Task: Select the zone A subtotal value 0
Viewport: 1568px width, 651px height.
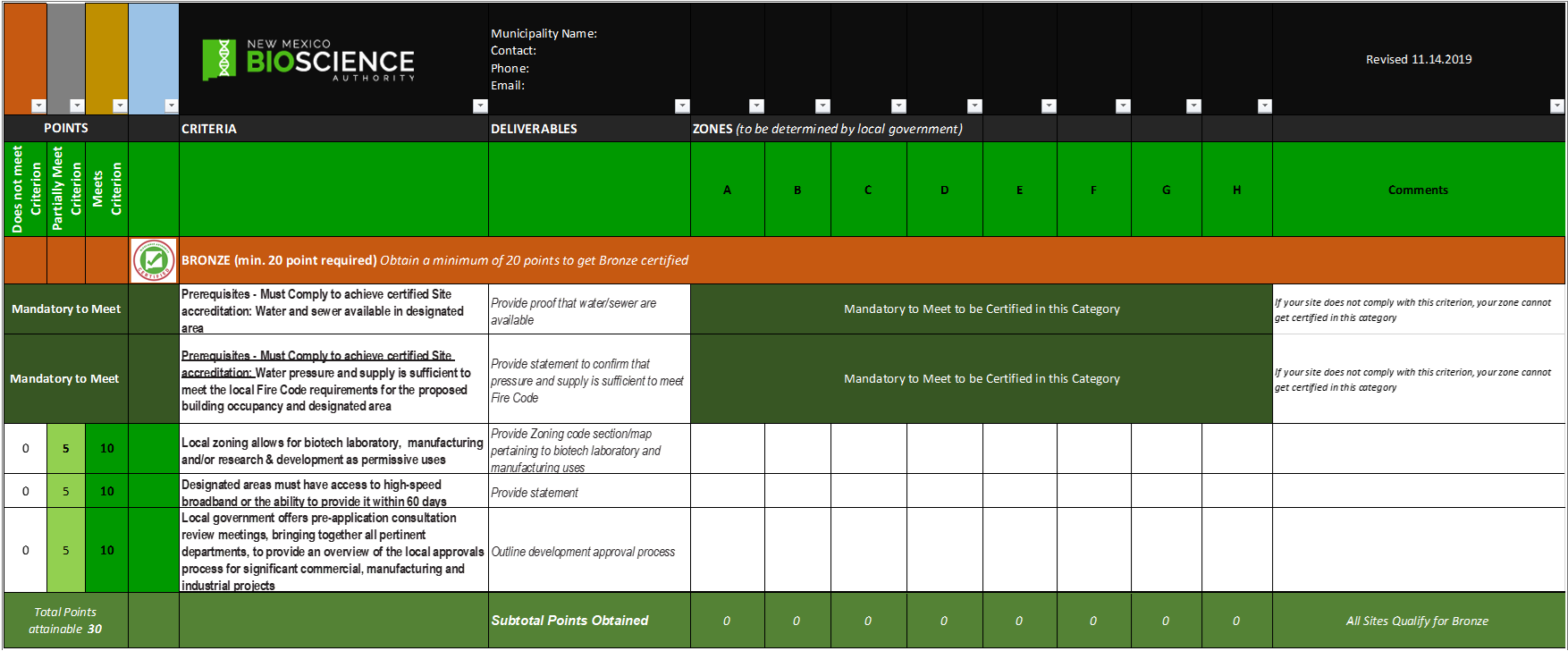Action: (x=728, y=620)
